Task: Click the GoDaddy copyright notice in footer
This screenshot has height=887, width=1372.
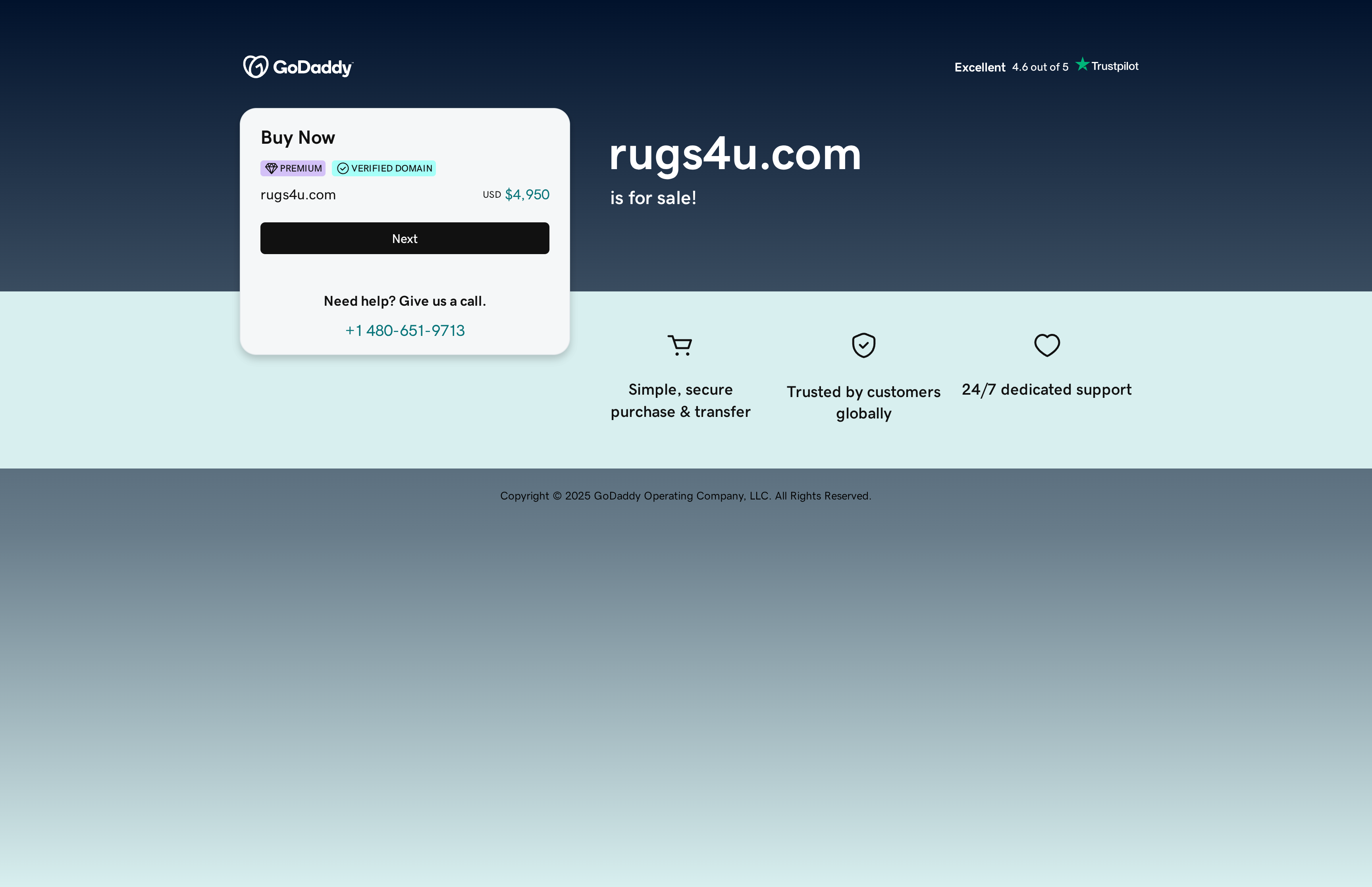Action: (686, 496)
